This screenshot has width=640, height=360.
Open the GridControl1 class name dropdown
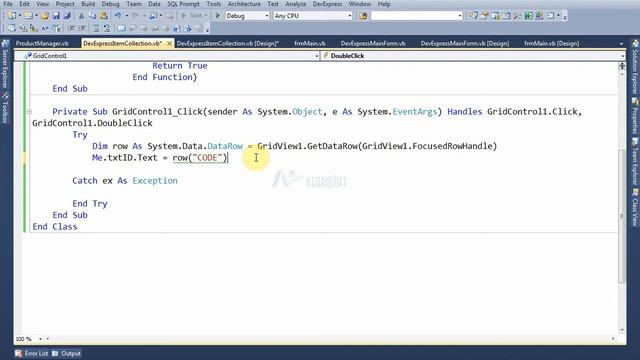coord(317,56)
